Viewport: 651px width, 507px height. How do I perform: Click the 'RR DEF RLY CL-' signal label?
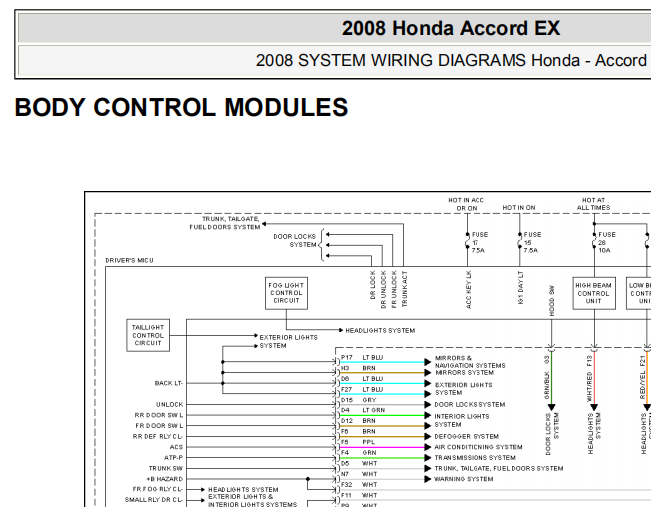click(158, 436)
